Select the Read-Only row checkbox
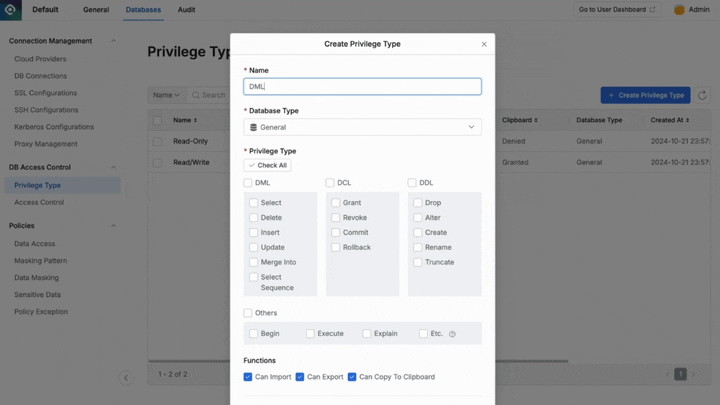Viewport: 720px width, 405px height. pos(158,141)
